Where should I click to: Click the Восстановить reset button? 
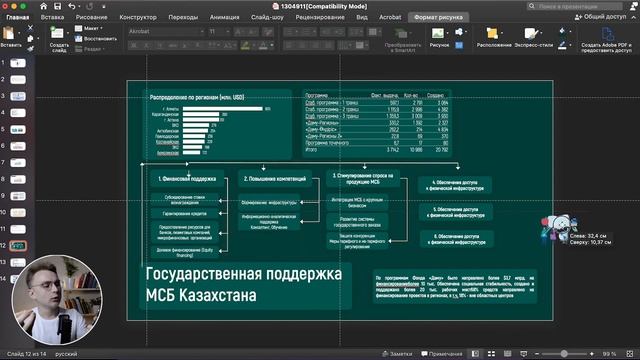coord(96,38)
